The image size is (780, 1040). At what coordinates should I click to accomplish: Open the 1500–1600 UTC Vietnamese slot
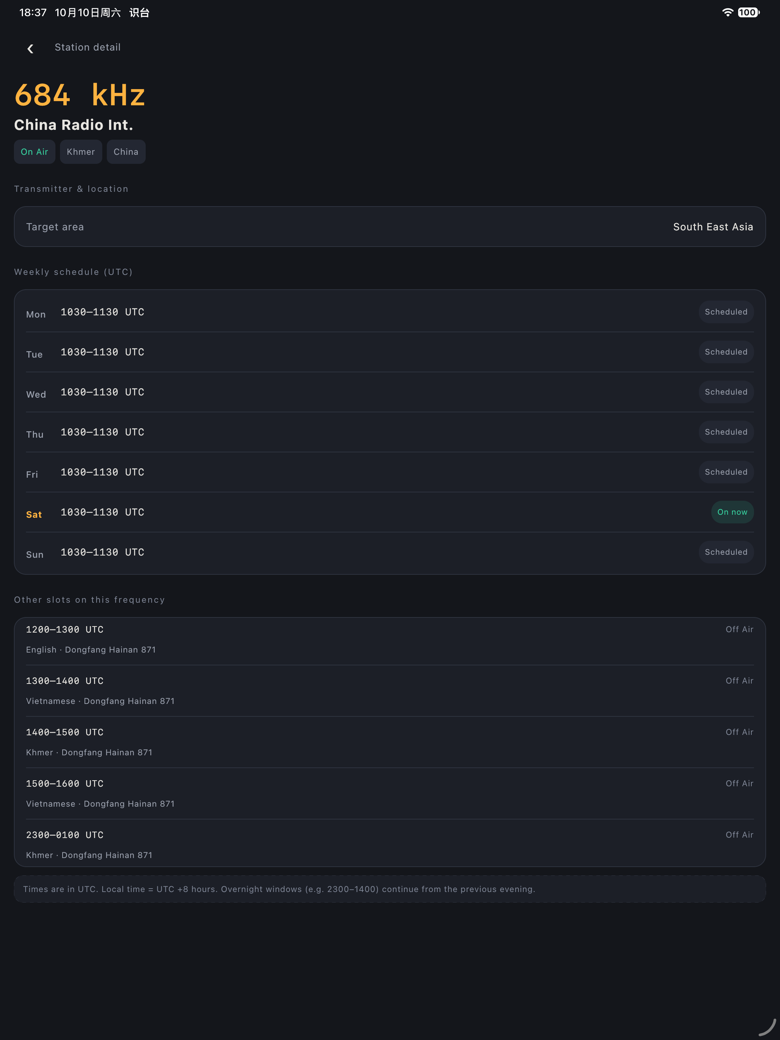390,793
